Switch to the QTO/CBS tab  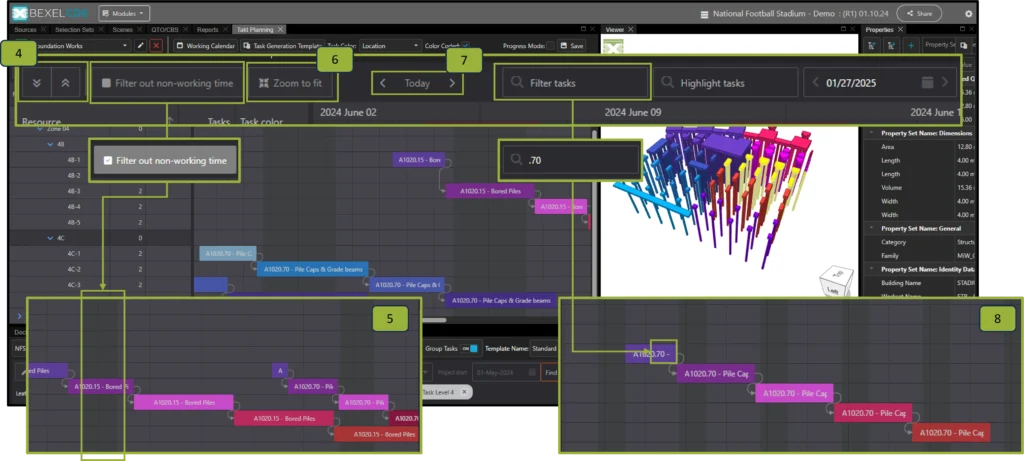tap(164, 29)
